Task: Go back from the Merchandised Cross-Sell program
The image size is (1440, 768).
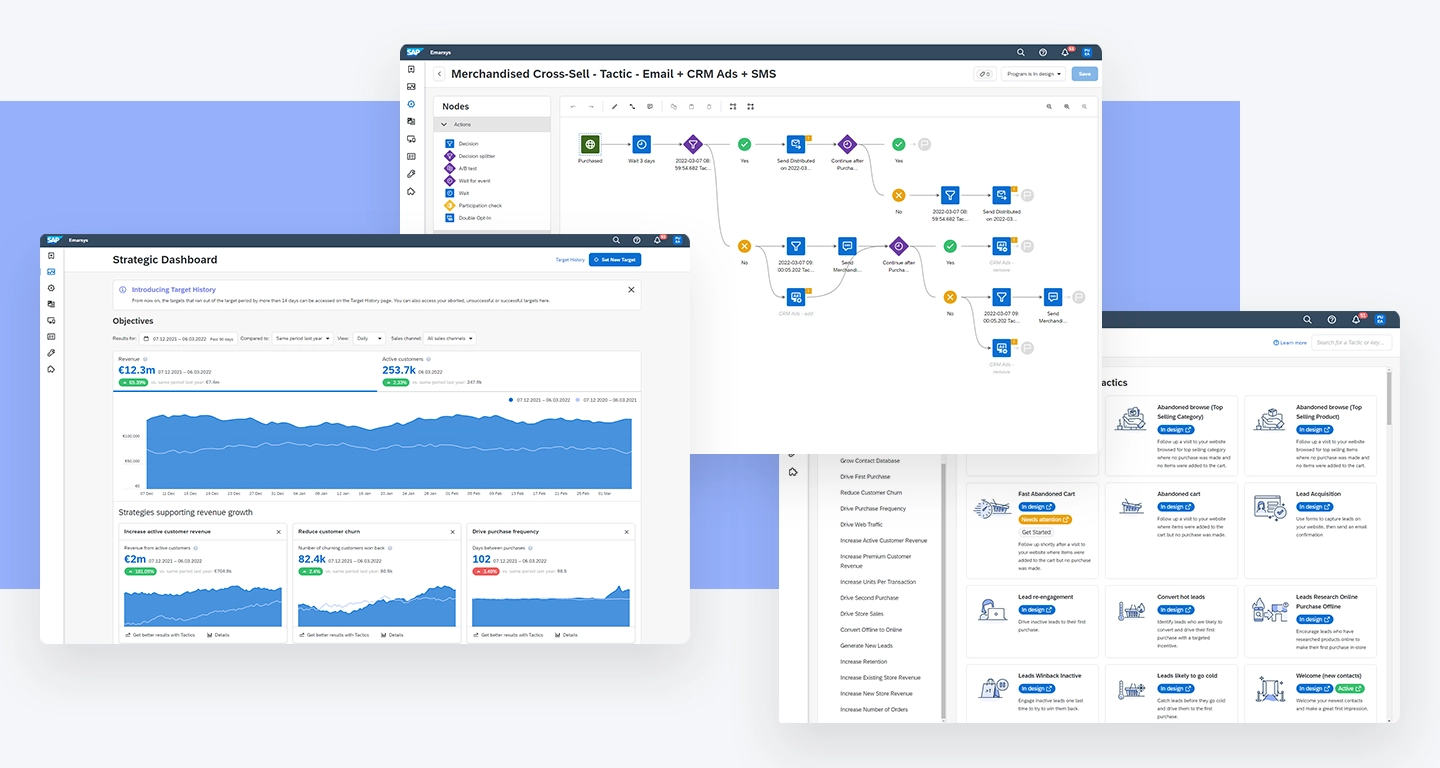Action: click(440, 74)
